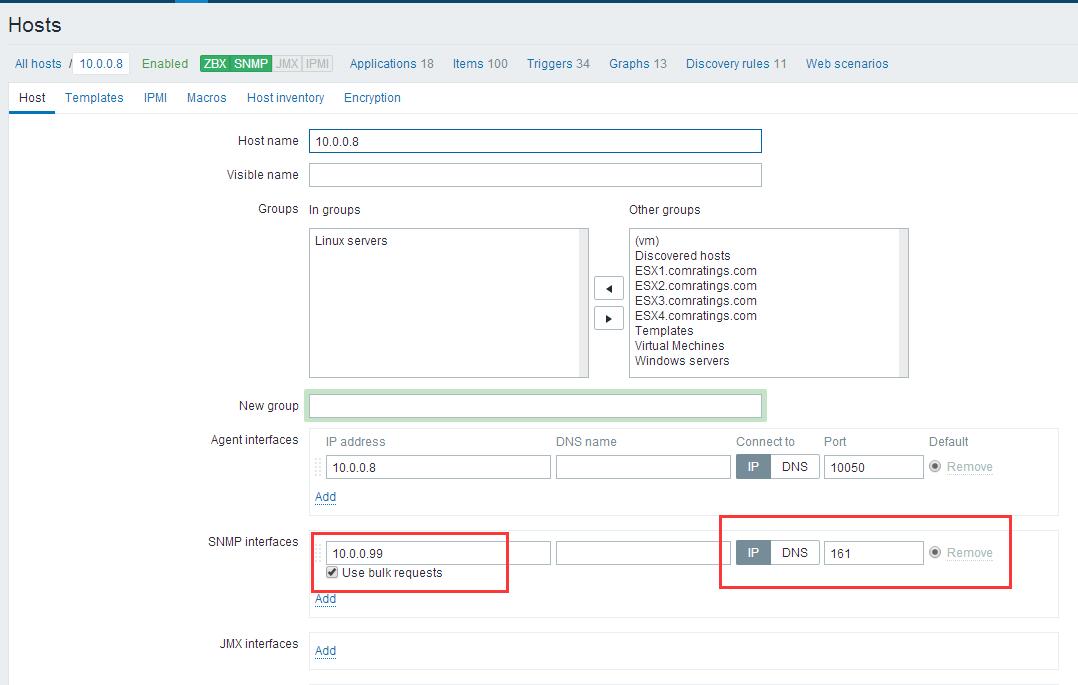1078x685 pixels.
Task: Toggle Use bulk requests checkbox
Action: (x=332, y=572)
